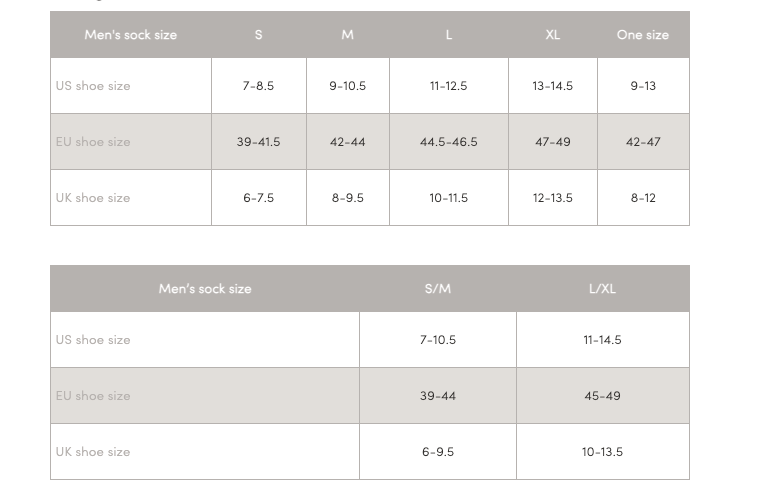Select the EU One size cell 42-47

(643, 142)
